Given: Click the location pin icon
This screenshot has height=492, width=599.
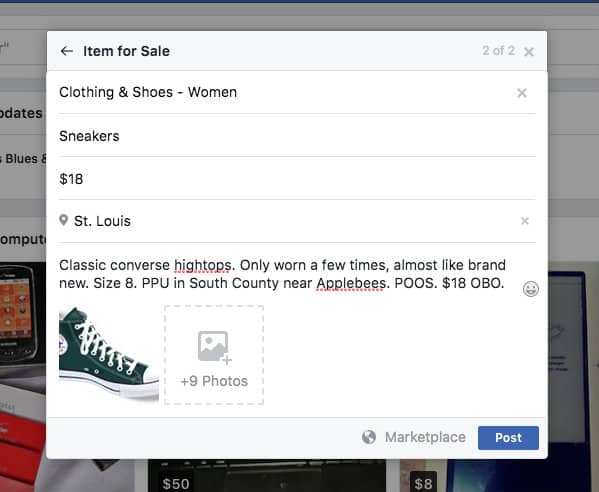Looking at the screenshot, I should click(x=64, y=220).
